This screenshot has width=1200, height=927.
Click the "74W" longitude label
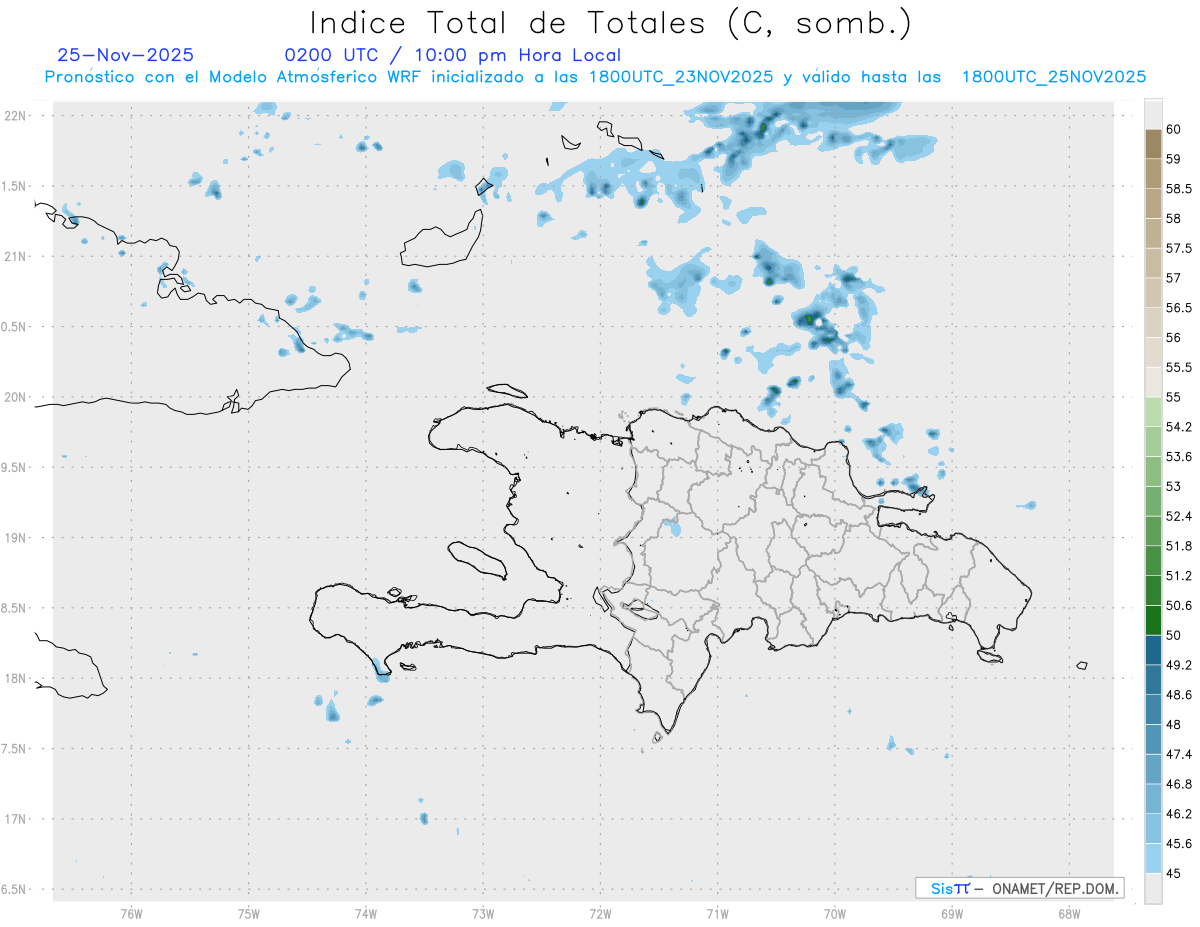pos(365,913)
